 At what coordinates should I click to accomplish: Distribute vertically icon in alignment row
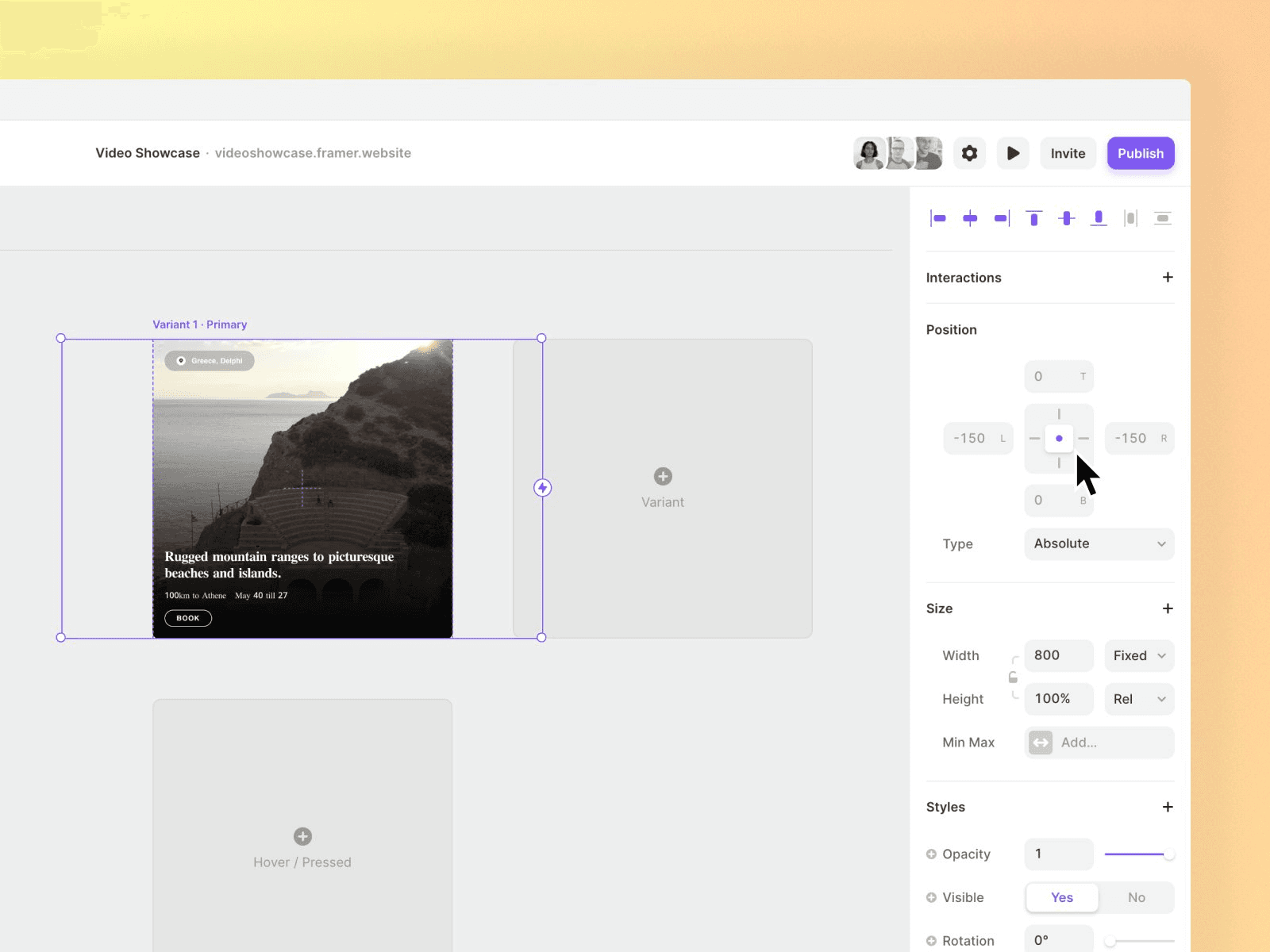tap(1163, 218)
